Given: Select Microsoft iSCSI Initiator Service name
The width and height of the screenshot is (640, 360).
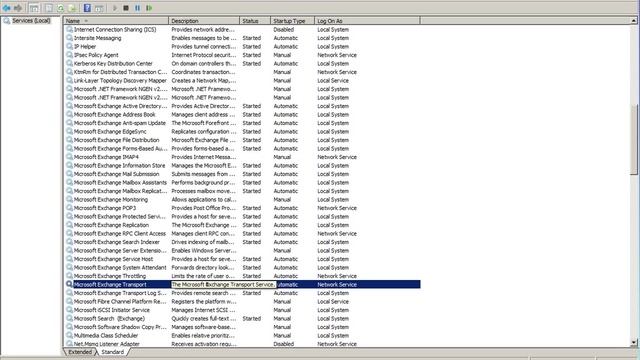Looking at the screenshot, I should tap(112, 310).
